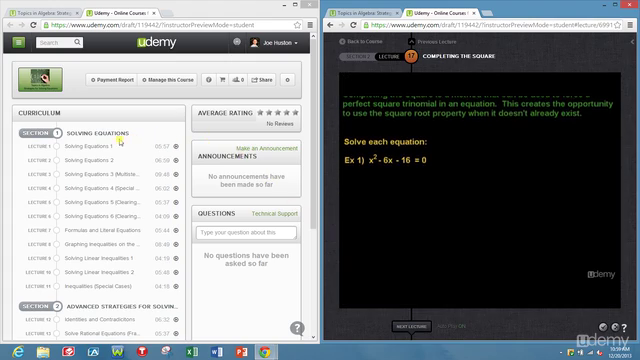Click back arrow in right Chrome window

[x=330, y=25]
